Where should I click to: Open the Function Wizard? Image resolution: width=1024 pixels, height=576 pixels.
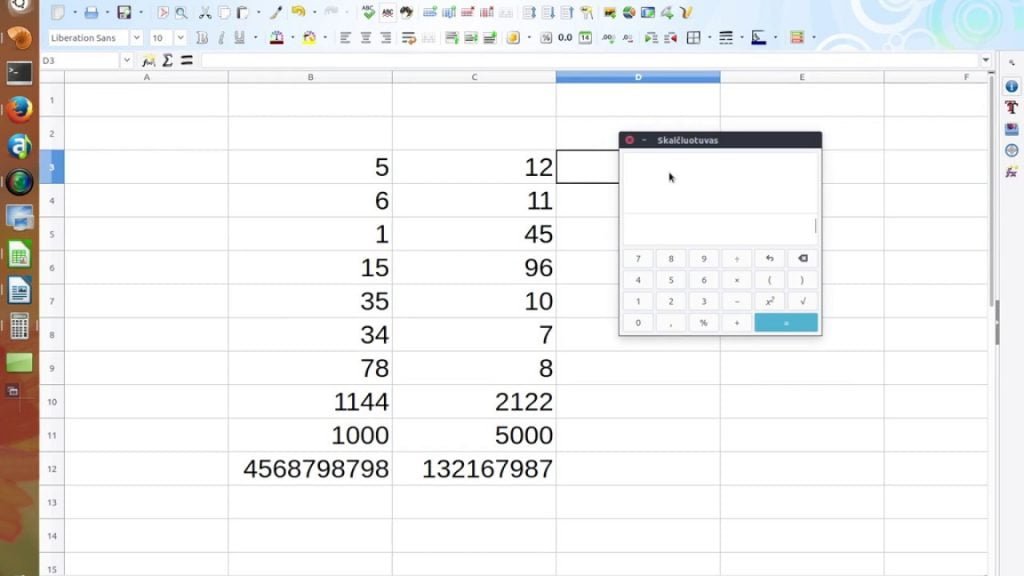[148, 61]
